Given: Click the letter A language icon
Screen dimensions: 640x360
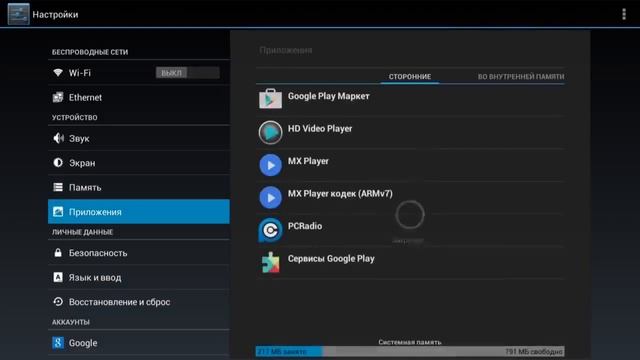Looking at the screenshot, I should tap(58, 278).
